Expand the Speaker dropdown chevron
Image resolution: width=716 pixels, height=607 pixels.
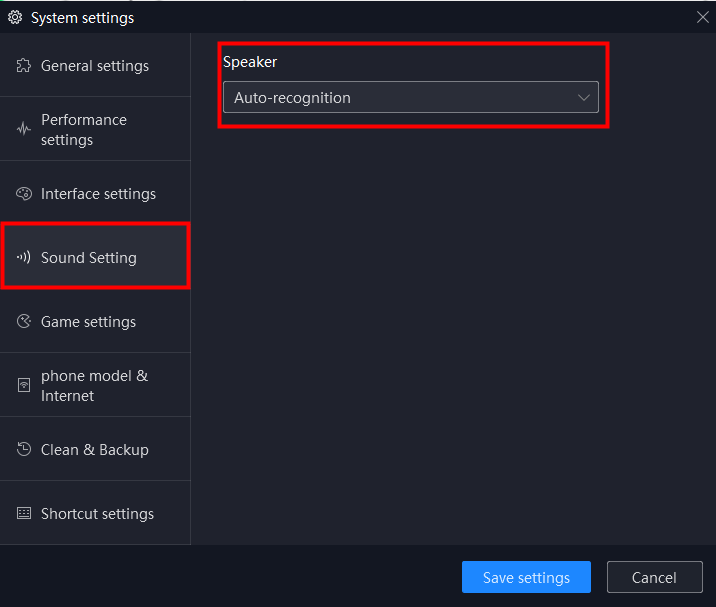584,97
